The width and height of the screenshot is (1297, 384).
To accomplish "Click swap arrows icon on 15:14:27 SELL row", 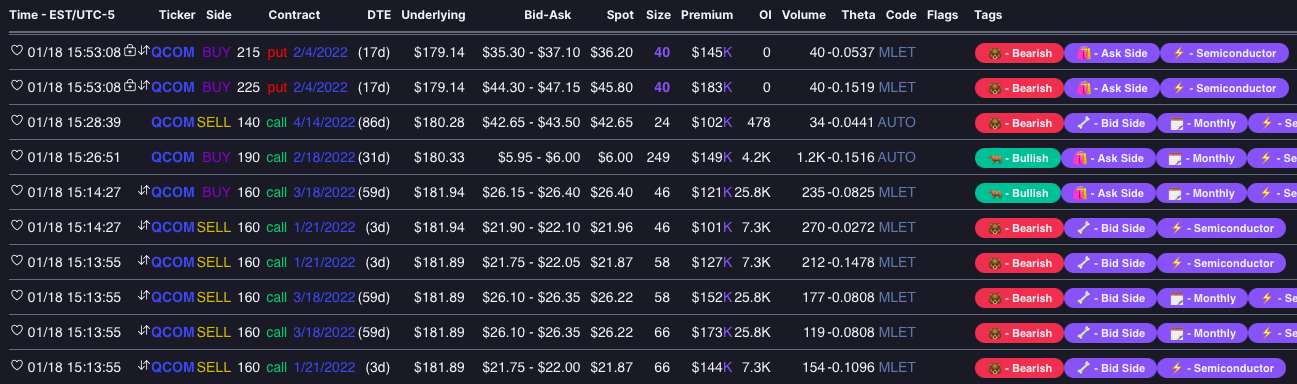I will click(x=143, y=226).
